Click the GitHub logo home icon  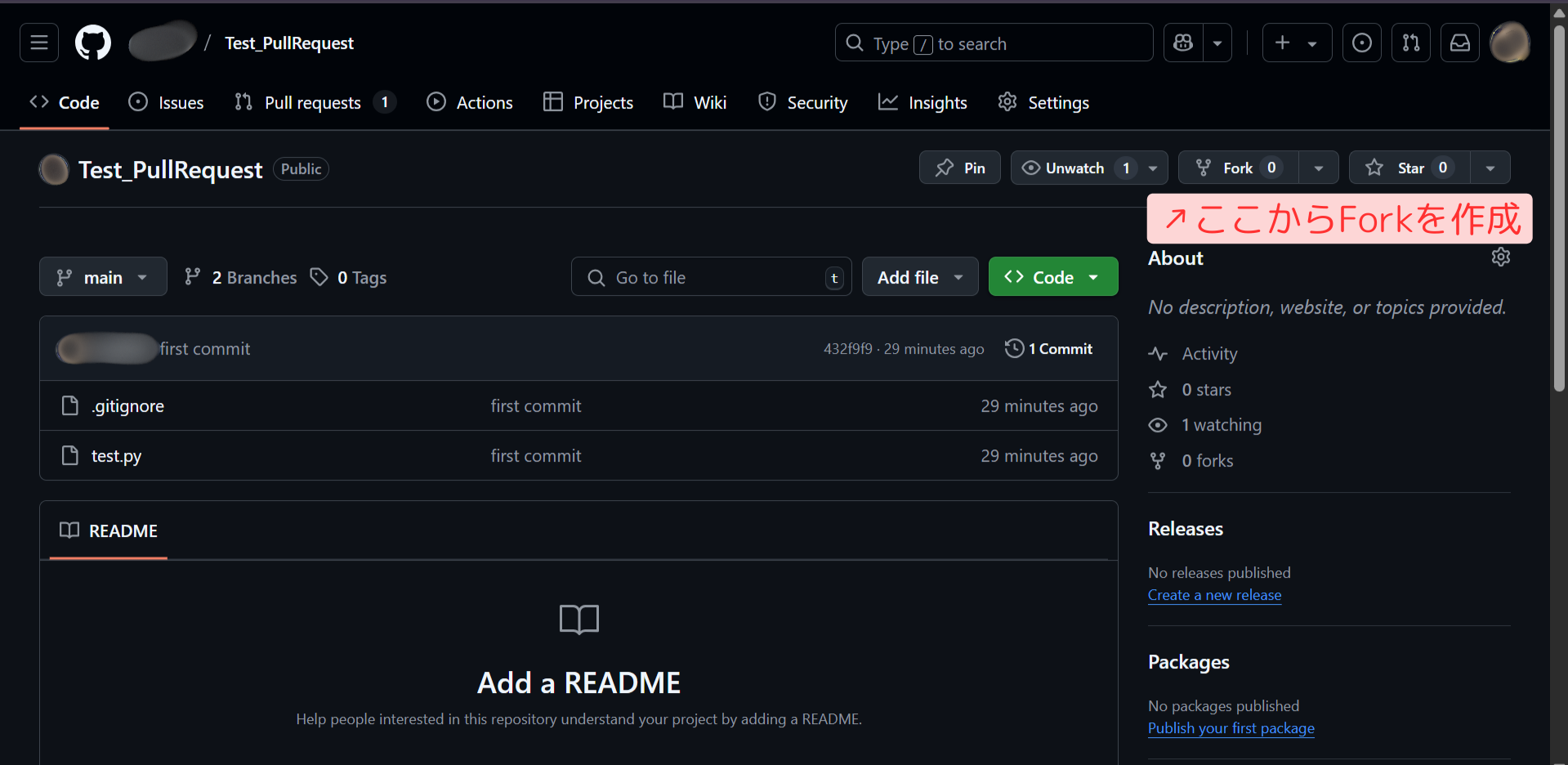[x=93, y=42]
